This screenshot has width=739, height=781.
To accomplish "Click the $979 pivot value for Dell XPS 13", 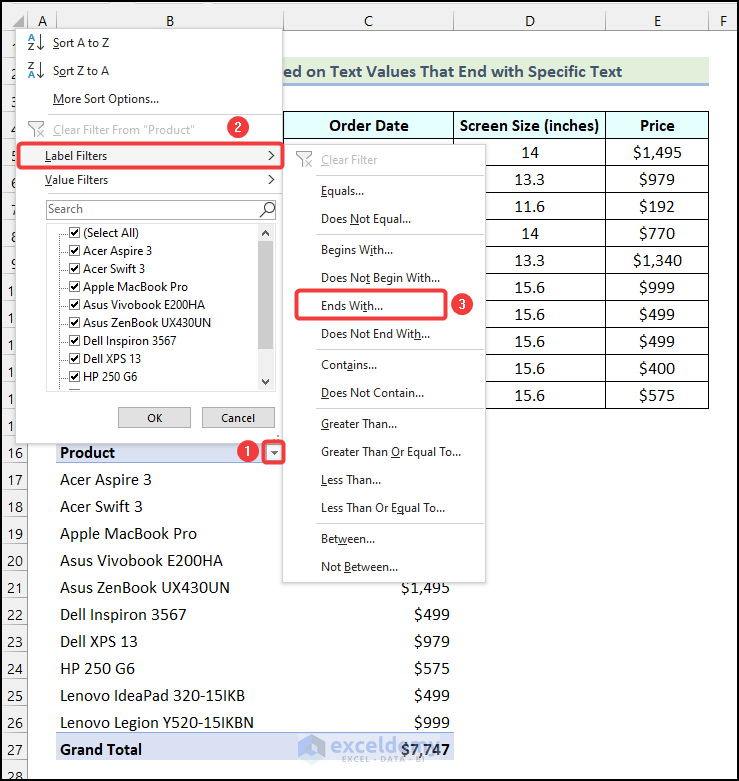I will [x=431, y=642].
